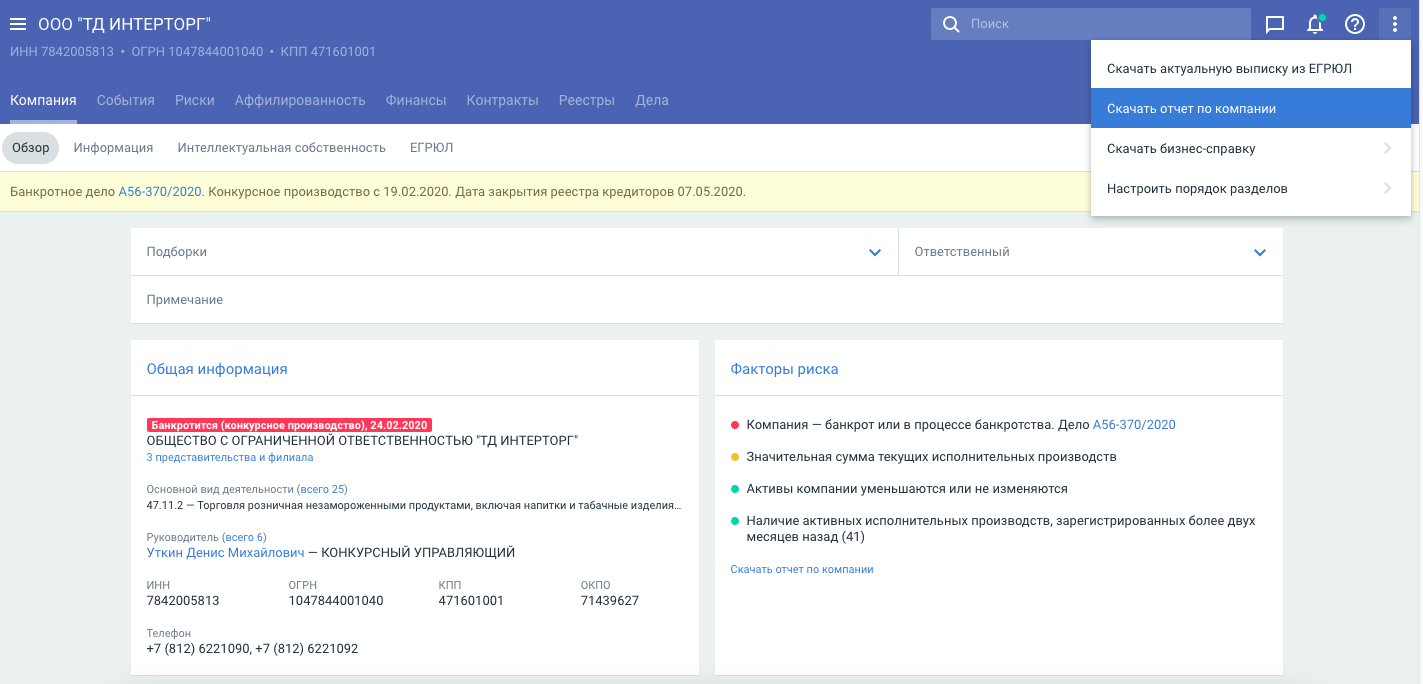
Task: Open the ЕГРЮЛ sub-tab
Action: click(432, 148)
